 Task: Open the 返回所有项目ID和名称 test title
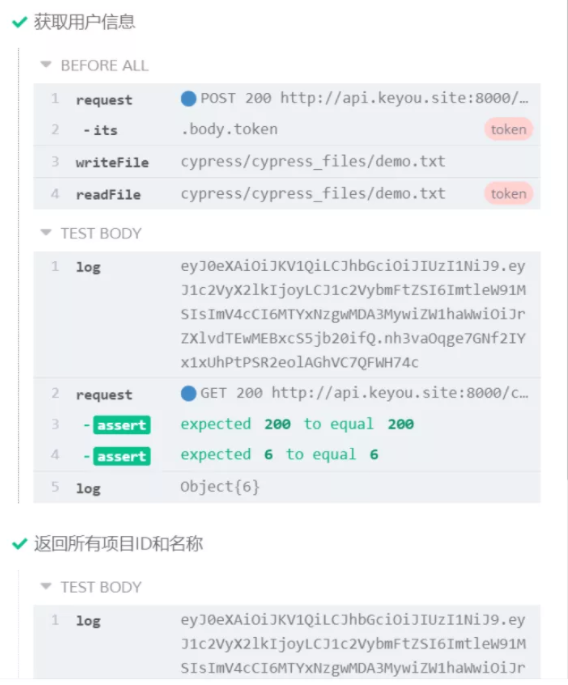[x=118, y=544]
